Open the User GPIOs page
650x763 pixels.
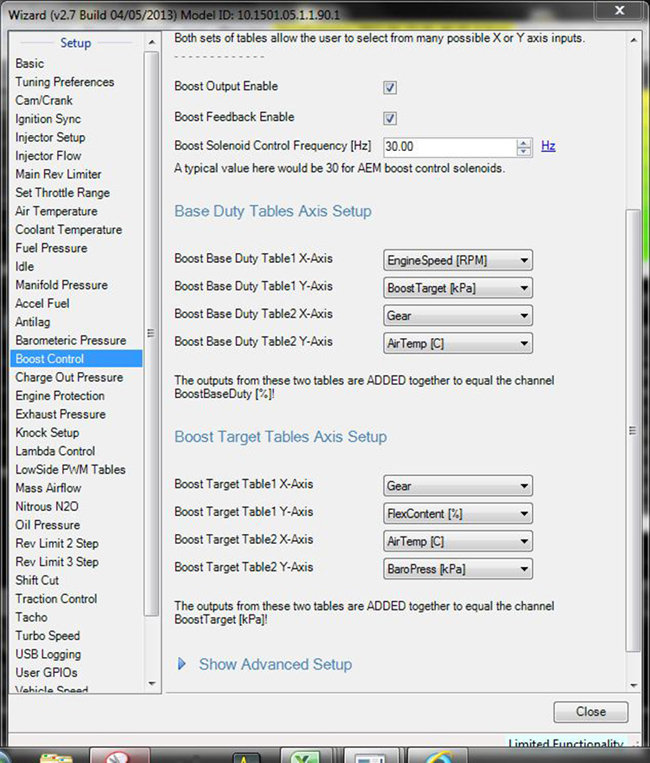click(x=46, y=673)
